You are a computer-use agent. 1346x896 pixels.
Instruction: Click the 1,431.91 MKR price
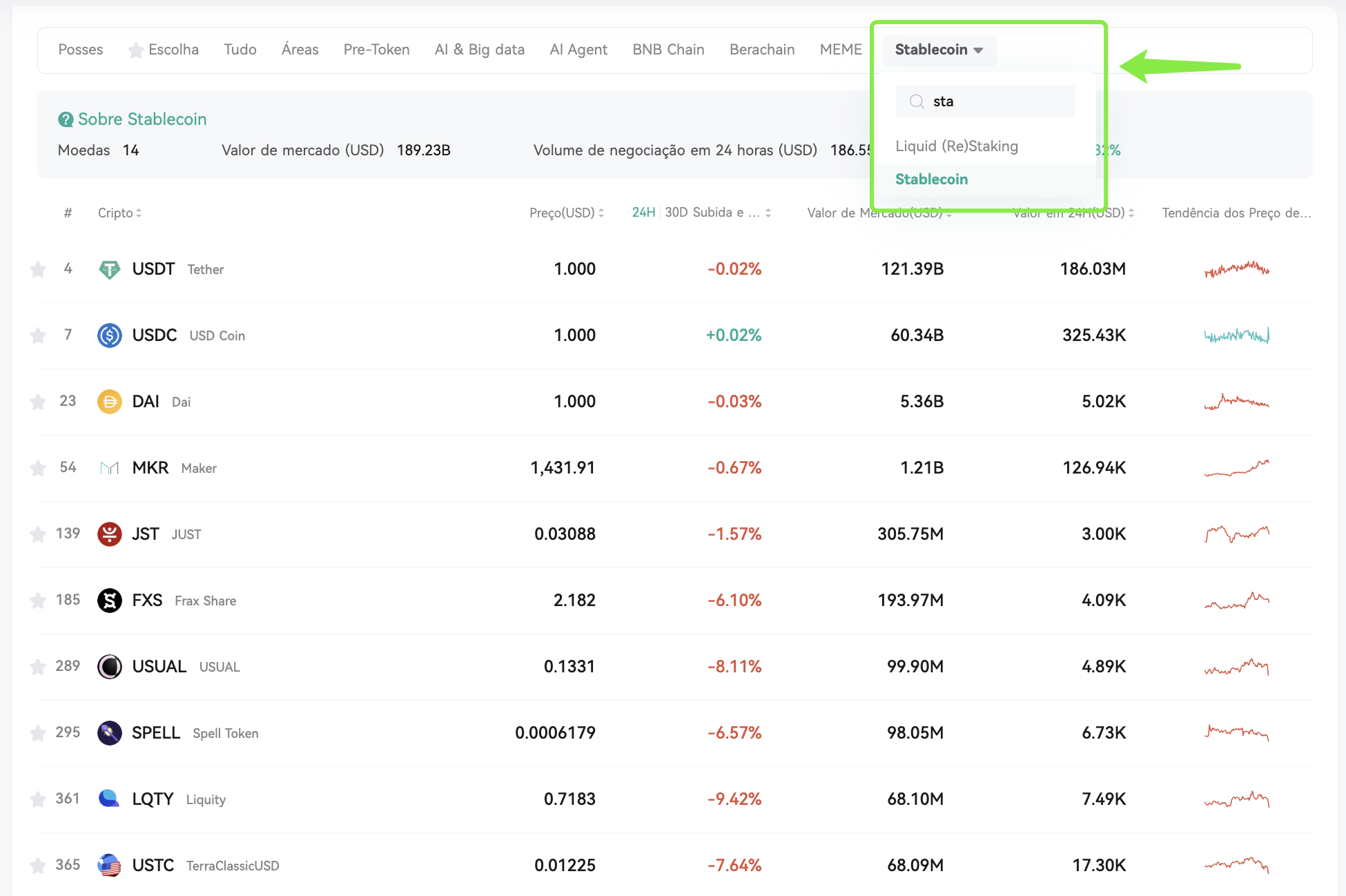(563, 468)
